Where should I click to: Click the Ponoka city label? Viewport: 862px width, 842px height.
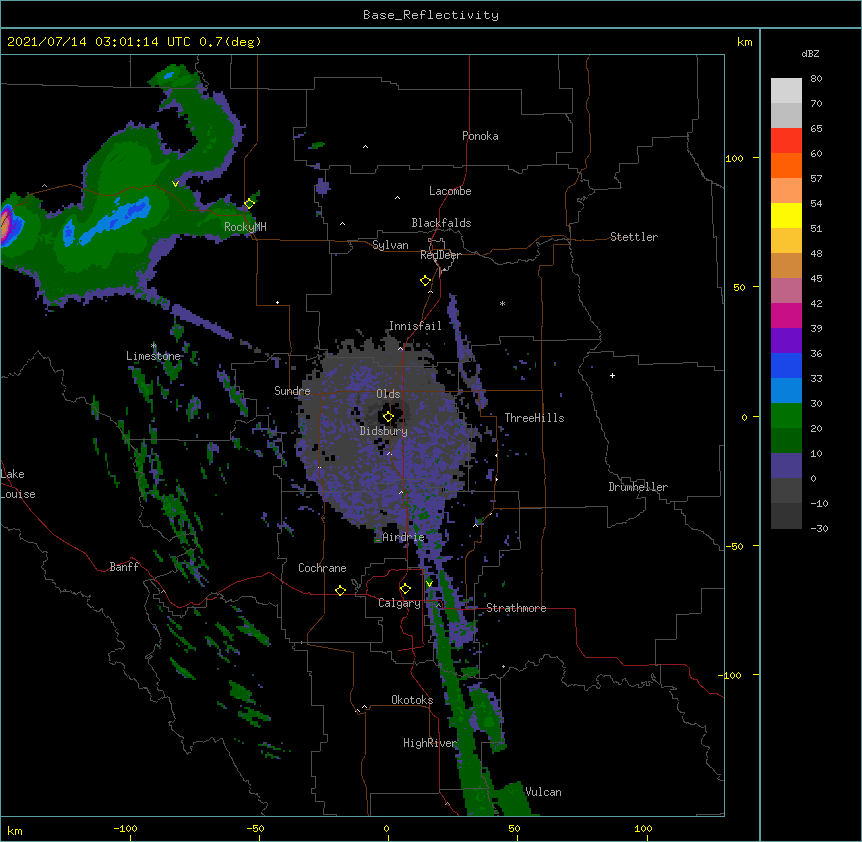click(x=480, y=136)
